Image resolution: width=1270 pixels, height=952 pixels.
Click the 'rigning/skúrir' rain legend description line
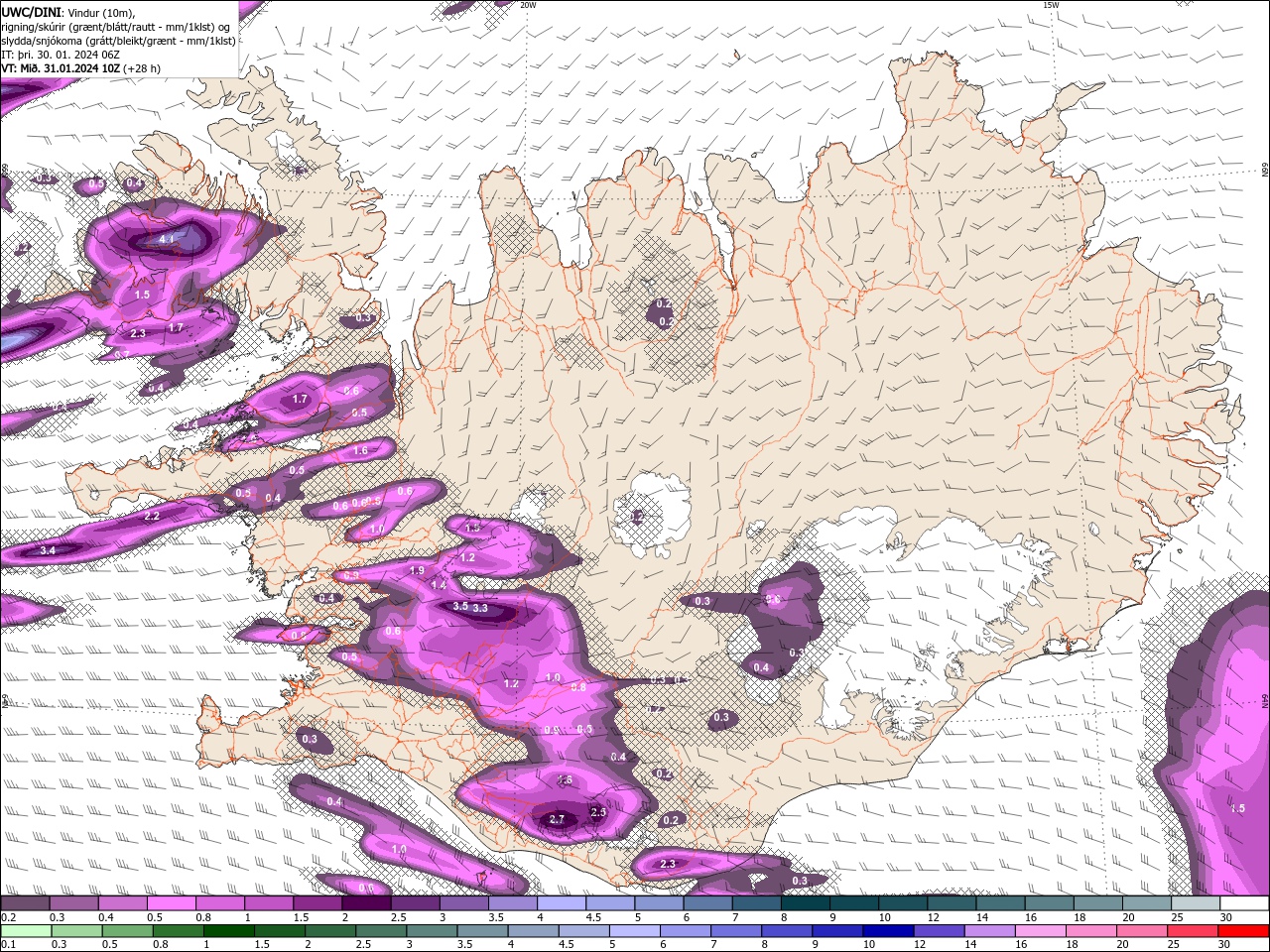coord(115,26)
